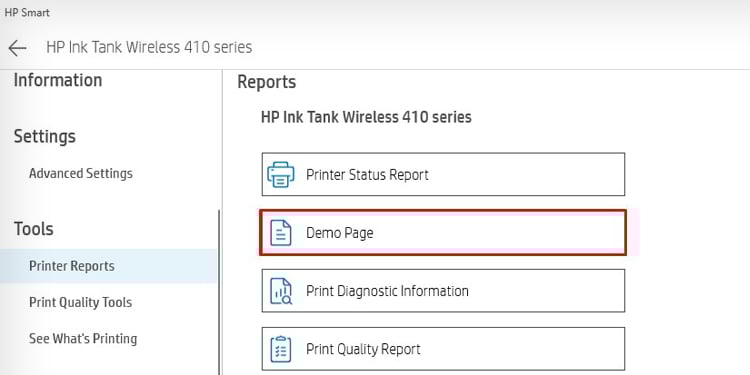The height and width of the screenshot is (375, 750).
Task: Click the sidebar vertical scrollbar
Action: pyautogui.click(x=219, y=292)
